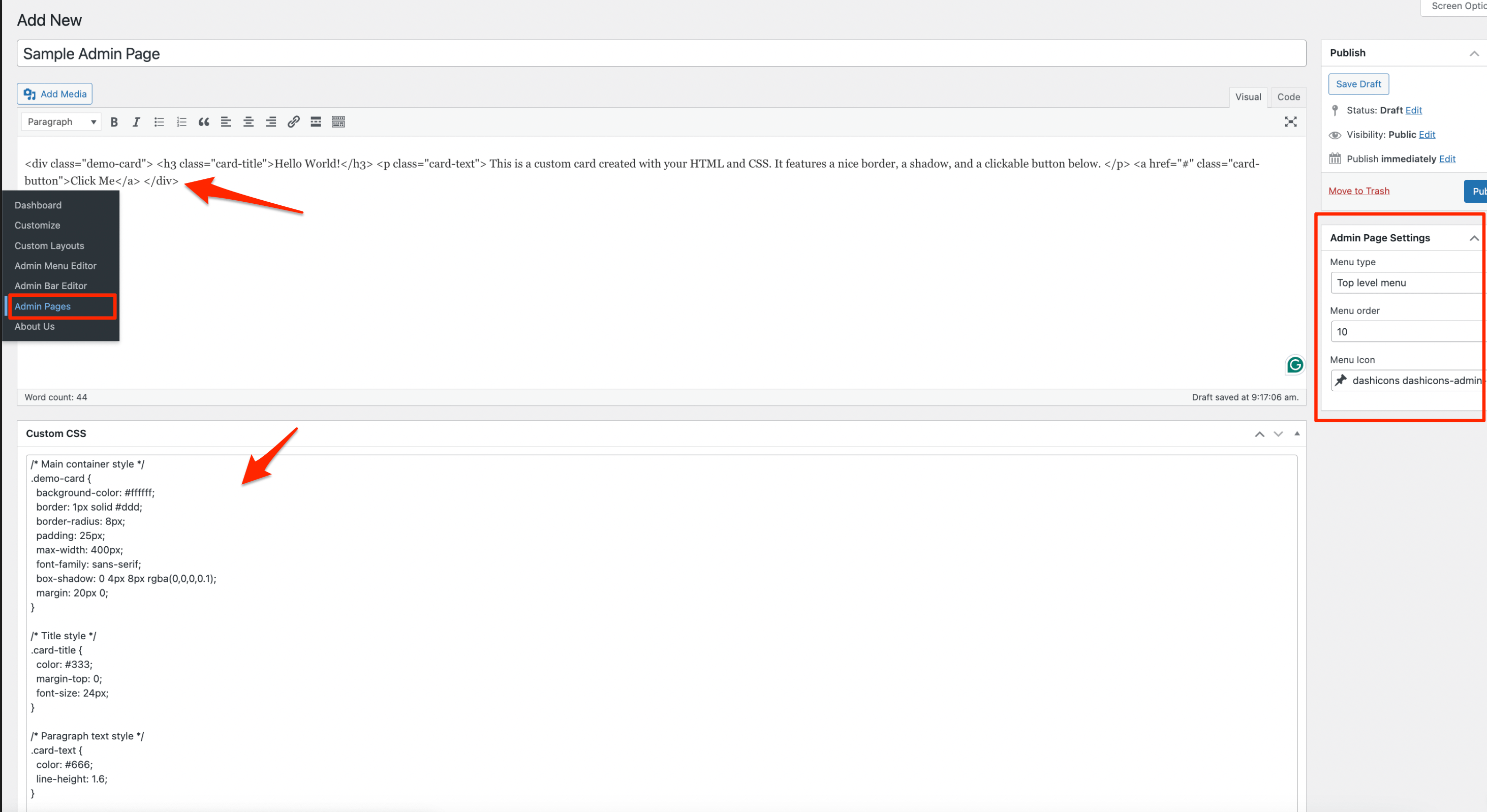The image size is (1487, 812).
Task: Enter distraction-free fullscreen mode
Action: [x=1291, y=122]
